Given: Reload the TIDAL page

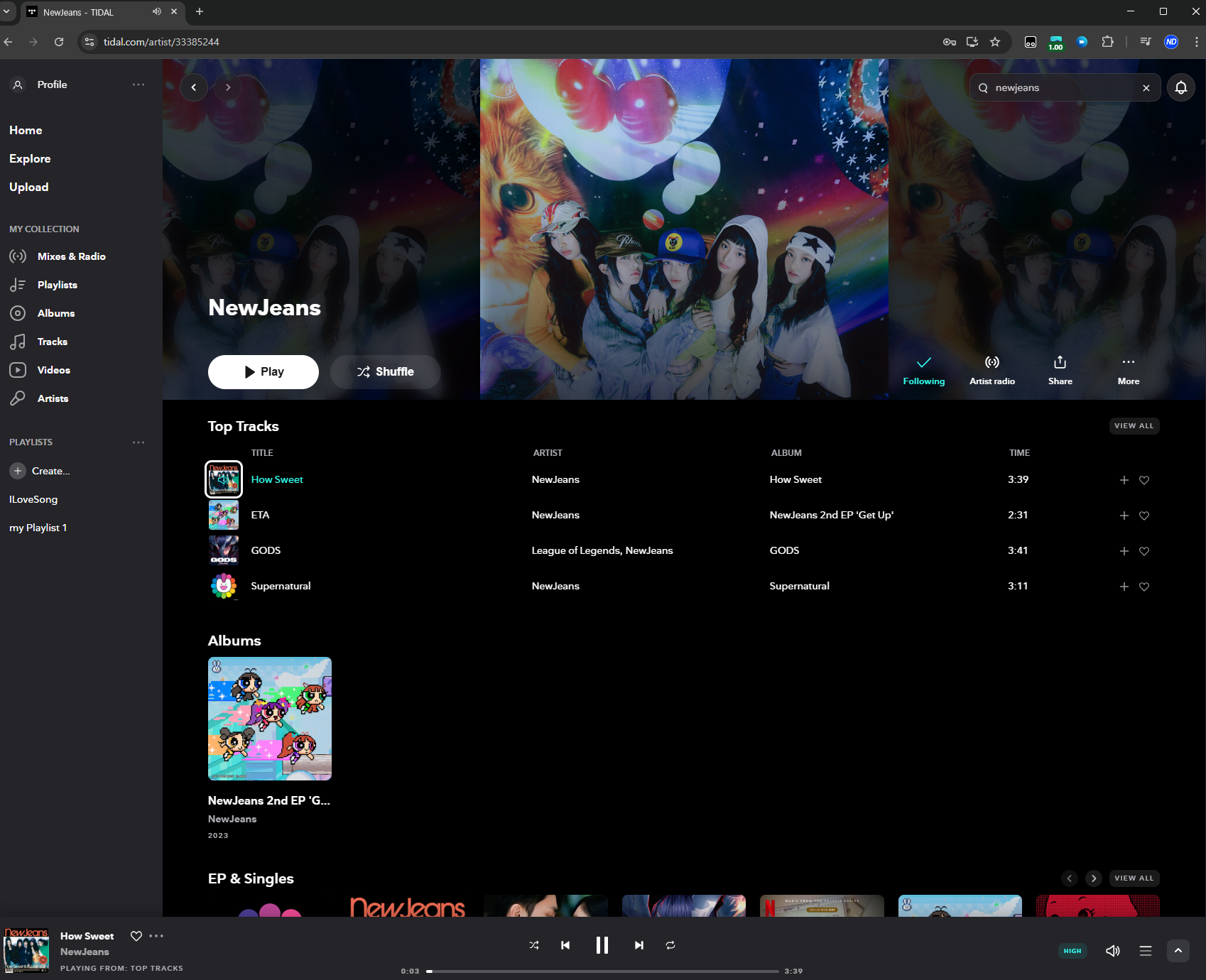Looking at the screenshot, I should coord(59,42).
